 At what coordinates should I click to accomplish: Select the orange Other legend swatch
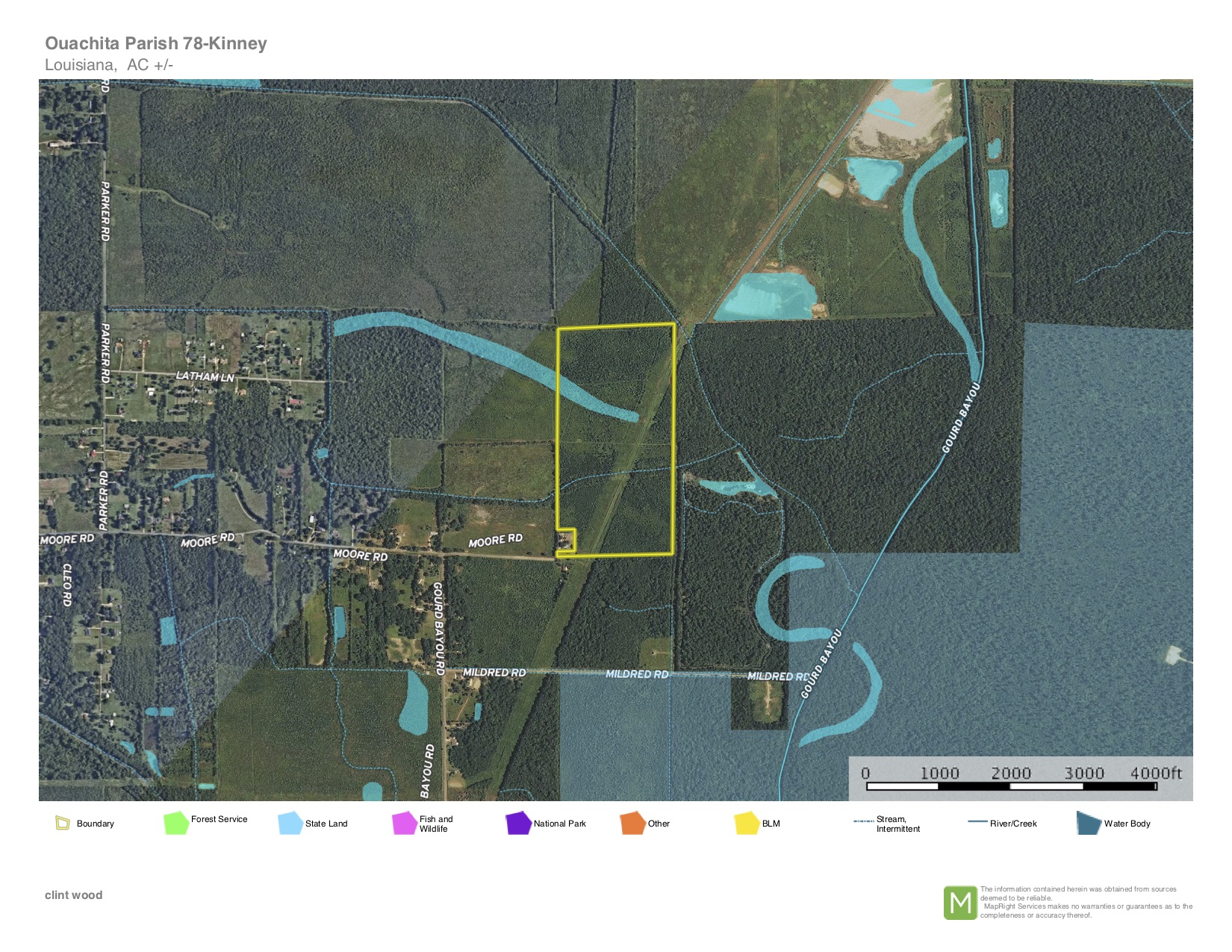click(632, 823)
